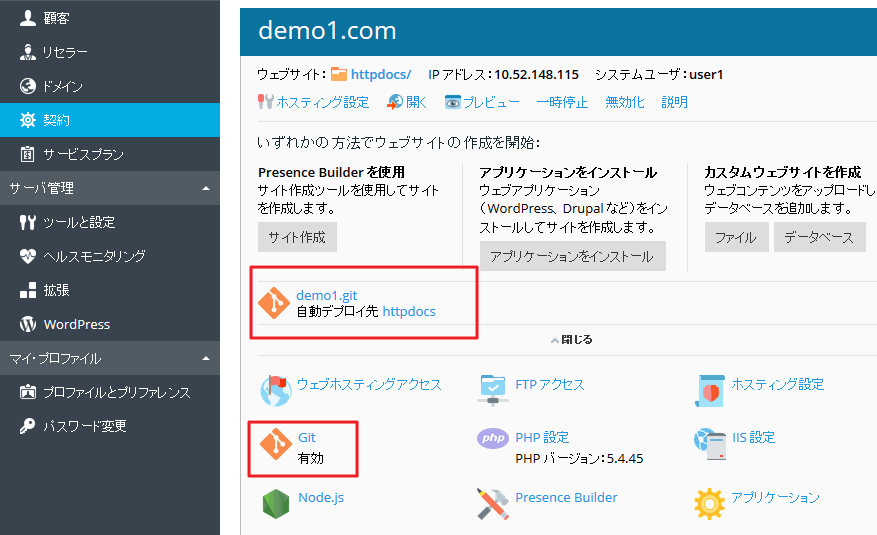Click the Git icon next to demo1.git
877x535 pixels.
274,303
